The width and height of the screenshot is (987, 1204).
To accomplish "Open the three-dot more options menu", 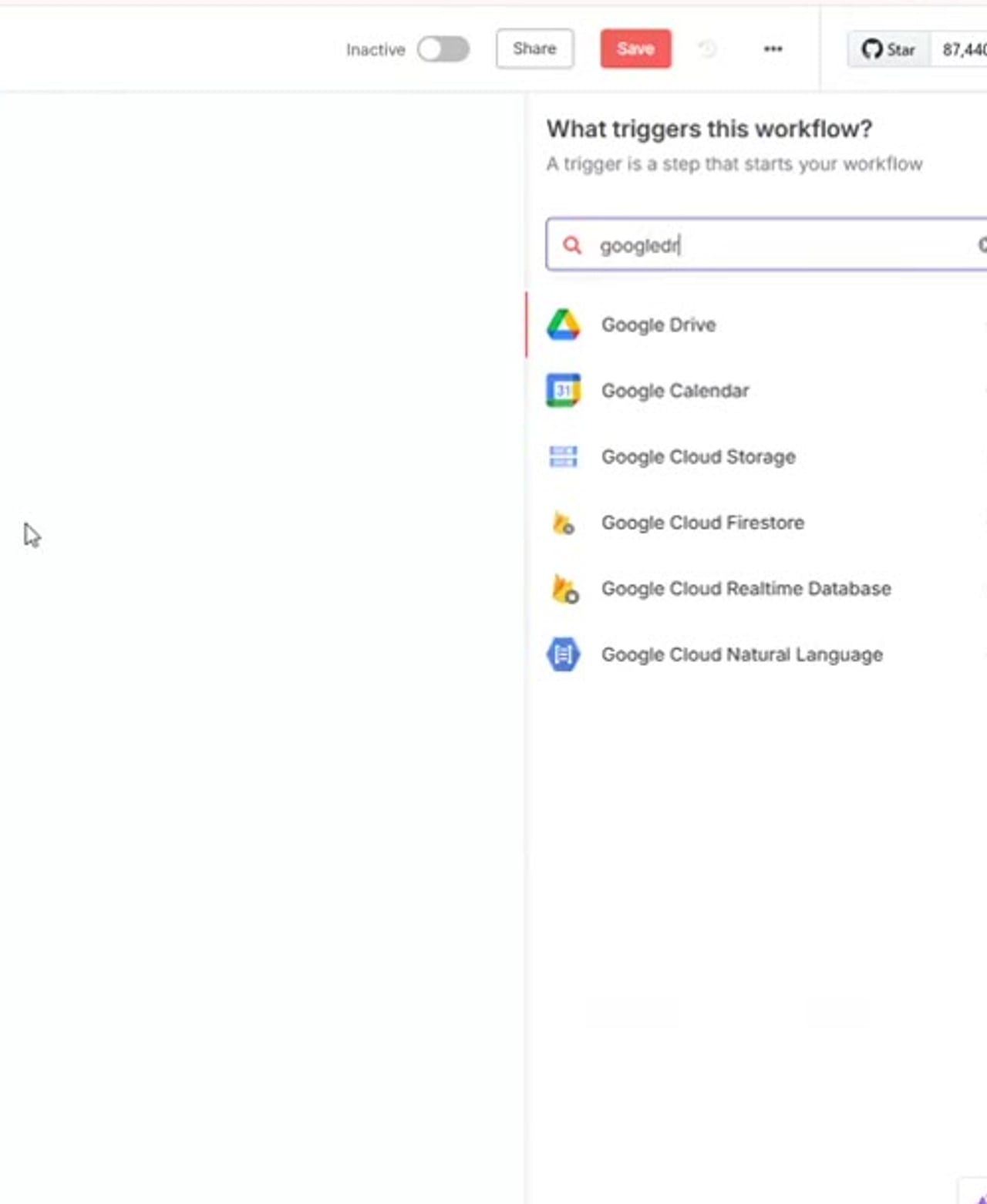I will [773, 49].
